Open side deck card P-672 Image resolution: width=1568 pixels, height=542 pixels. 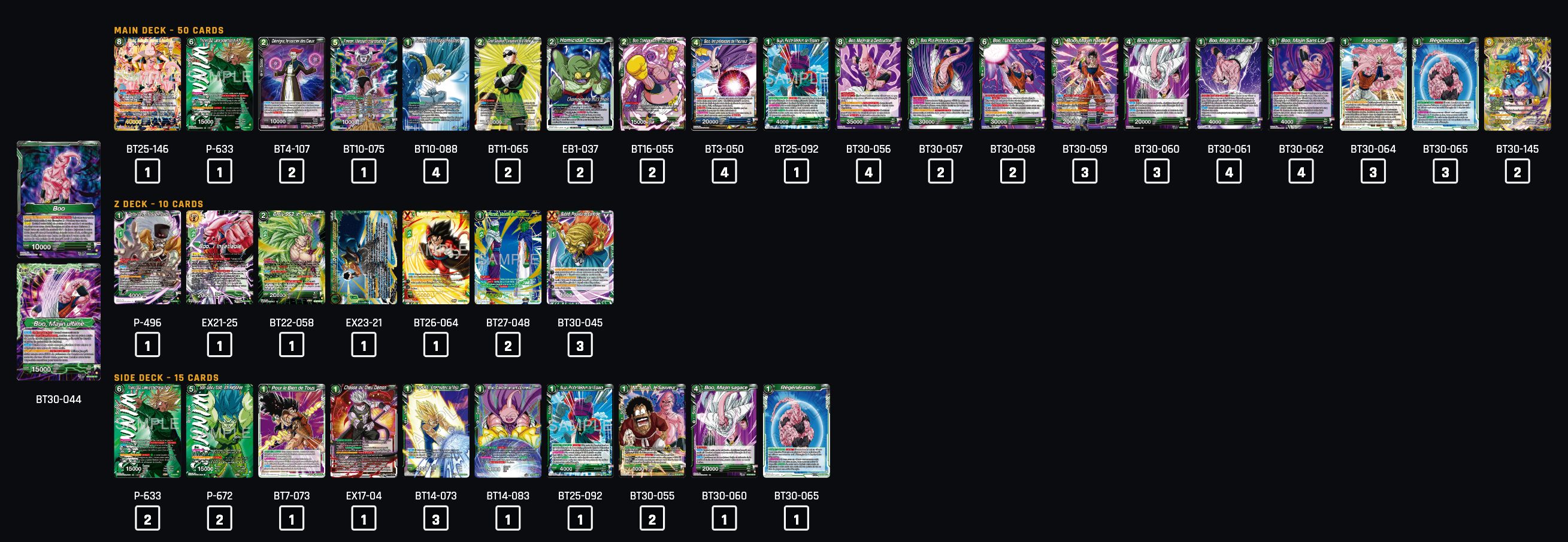pyautogui.click(x=220, y=431)
